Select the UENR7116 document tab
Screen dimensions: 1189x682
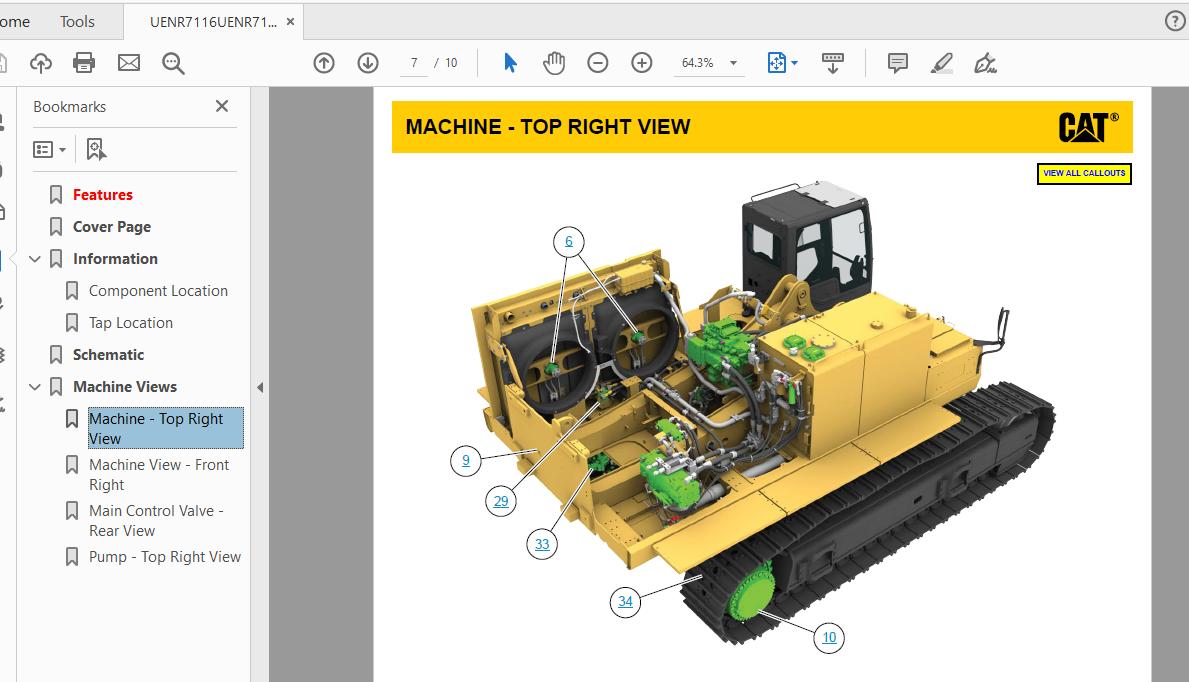213,22
